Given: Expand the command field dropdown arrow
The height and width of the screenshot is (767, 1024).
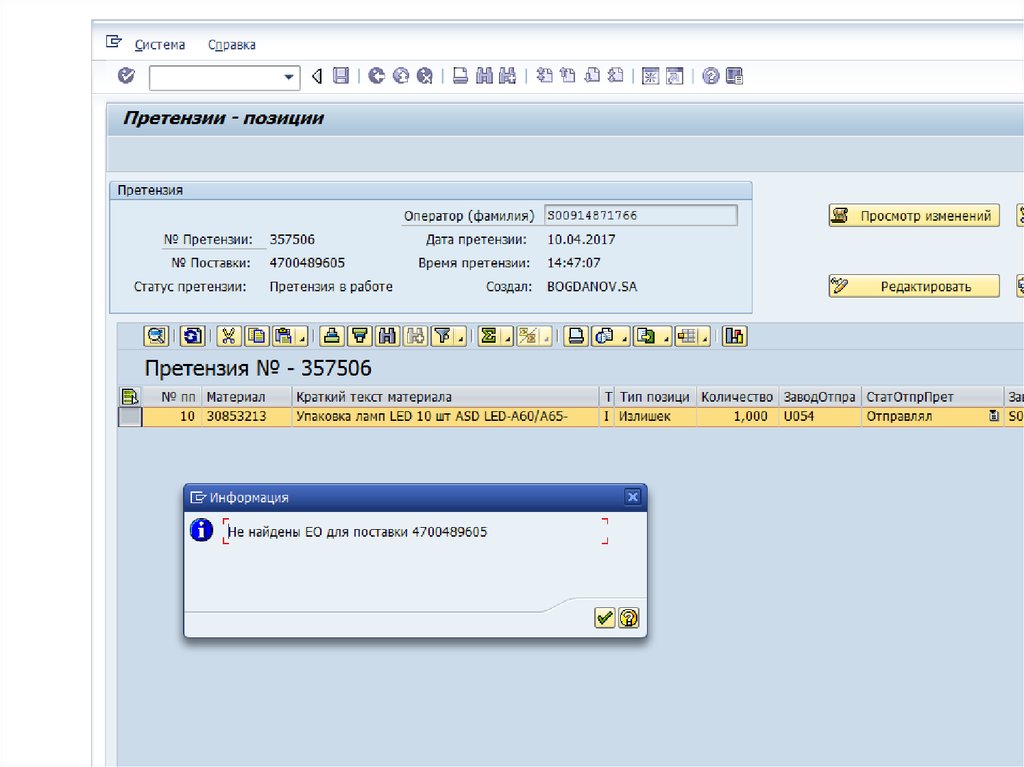Looking at the screenshot, I should tap(290, 77).
